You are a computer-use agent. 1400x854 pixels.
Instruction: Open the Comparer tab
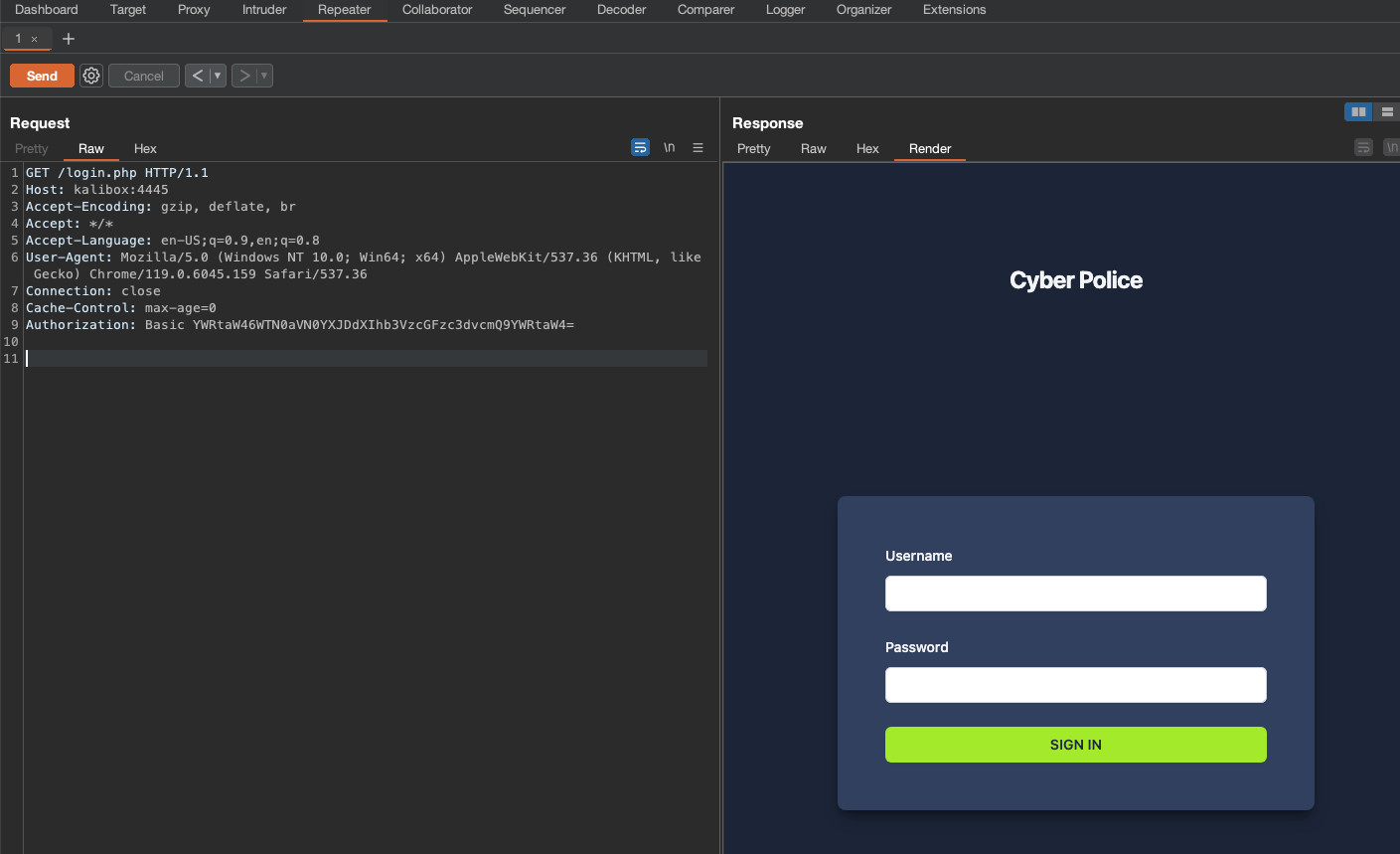(x=706, y=10)
